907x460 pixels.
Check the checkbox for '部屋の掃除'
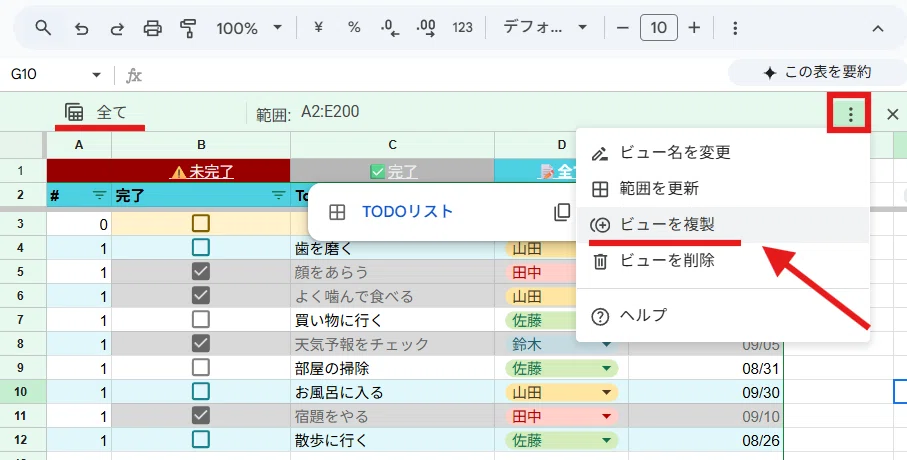[201, 367]
